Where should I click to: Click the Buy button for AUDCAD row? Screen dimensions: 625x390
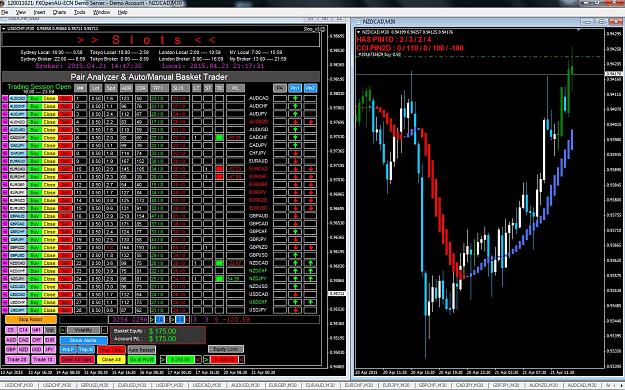[35, 98]
